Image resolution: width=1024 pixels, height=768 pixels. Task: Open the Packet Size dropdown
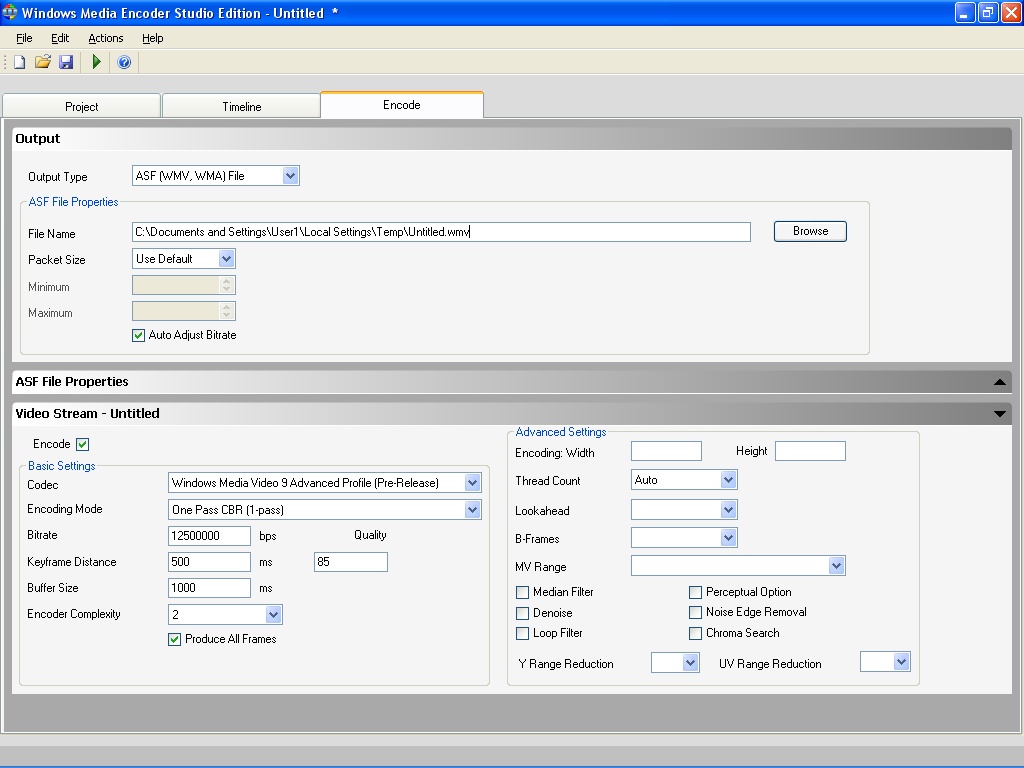tap(227, 259)
